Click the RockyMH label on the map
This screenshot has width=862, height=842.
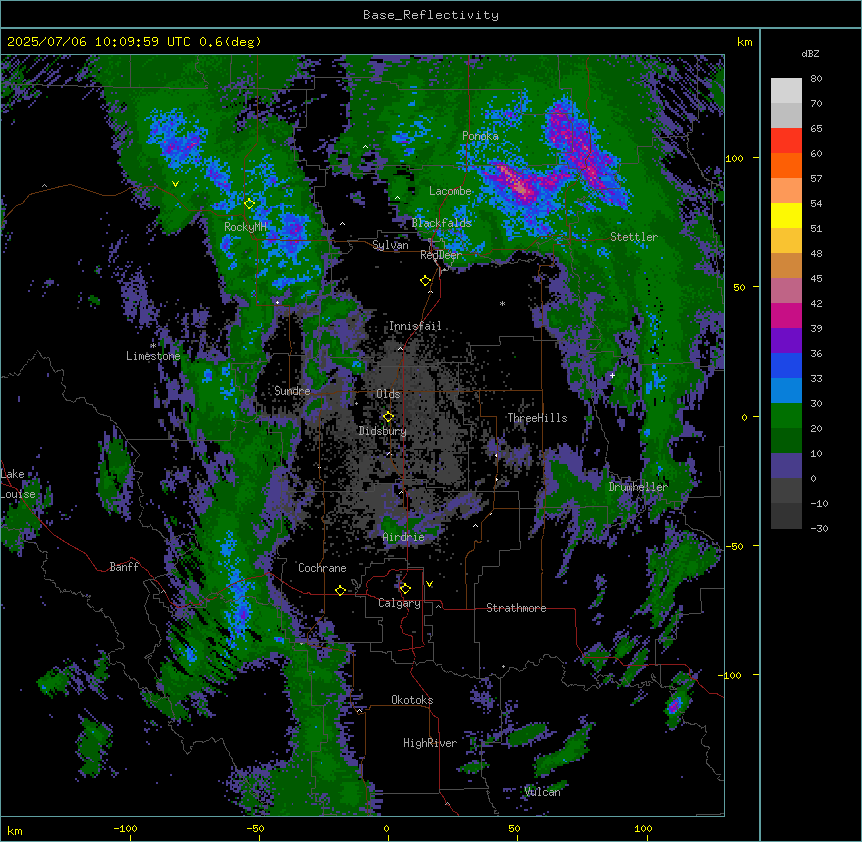245,227
